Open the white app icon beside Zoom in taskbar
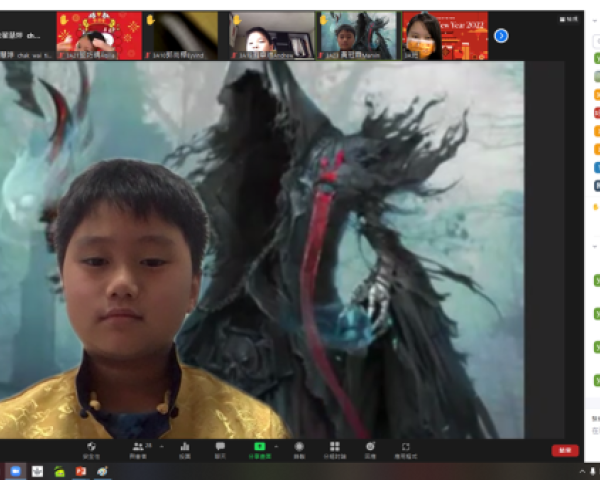Image resolution: width=600 pixels, height=480 pixels. (37, 471)
